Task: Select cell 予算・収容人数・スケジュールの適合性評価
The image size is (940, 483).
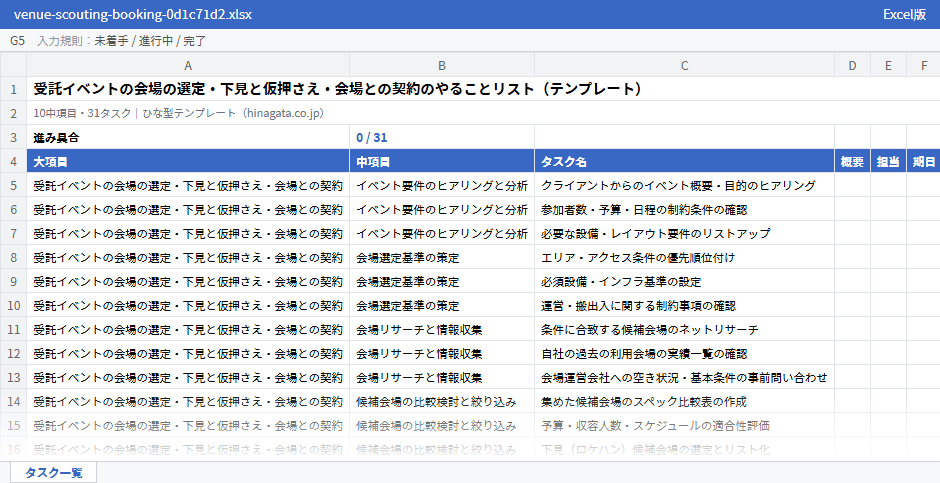Action: (x=685, y=425)
